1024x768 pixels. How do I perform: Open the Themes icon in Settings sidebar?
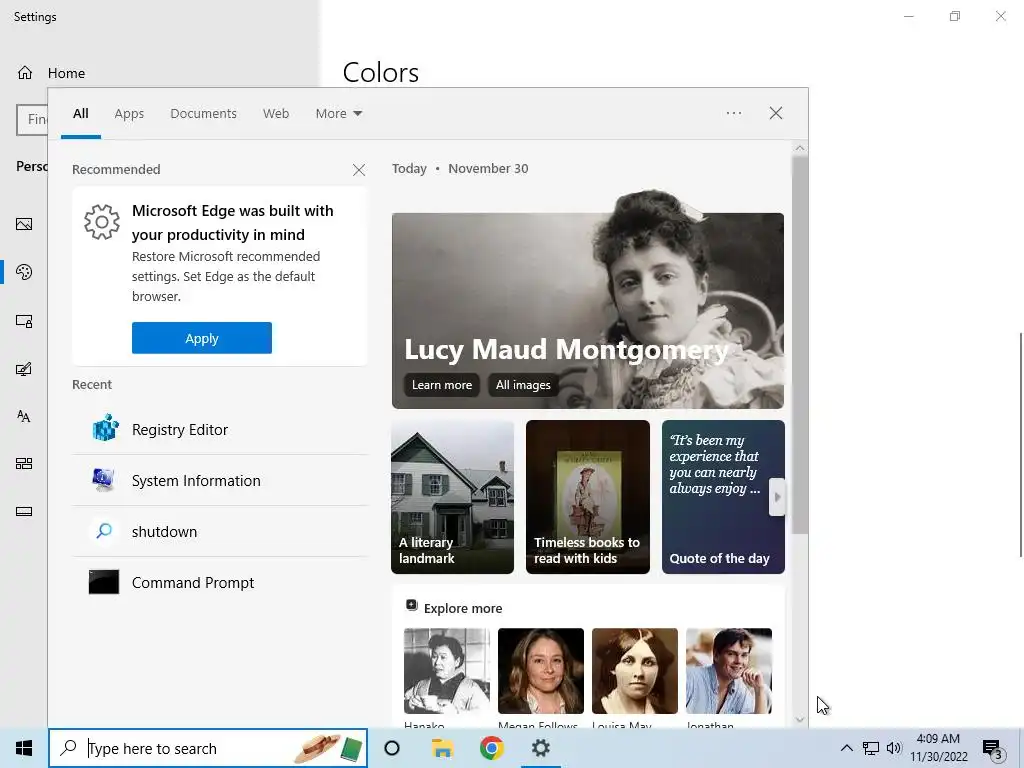[24, 369]
